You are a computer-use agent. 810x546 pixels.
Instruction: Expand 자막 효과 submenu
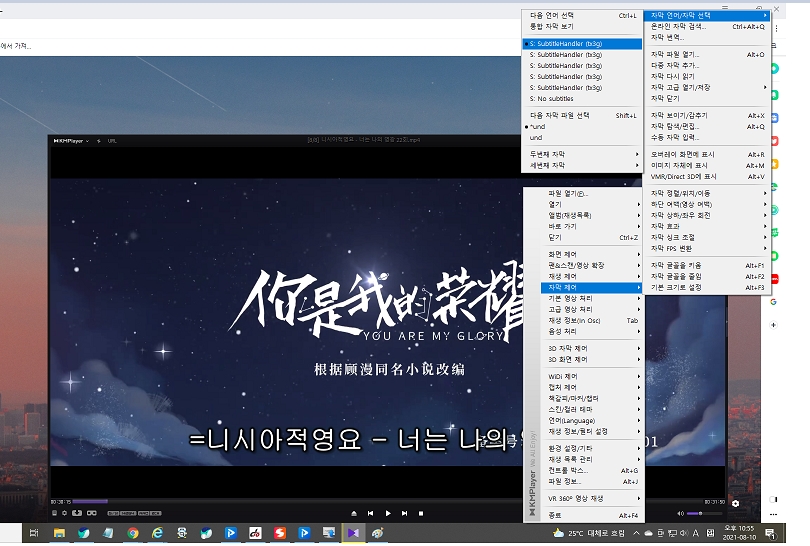click(x=707, y=226)
